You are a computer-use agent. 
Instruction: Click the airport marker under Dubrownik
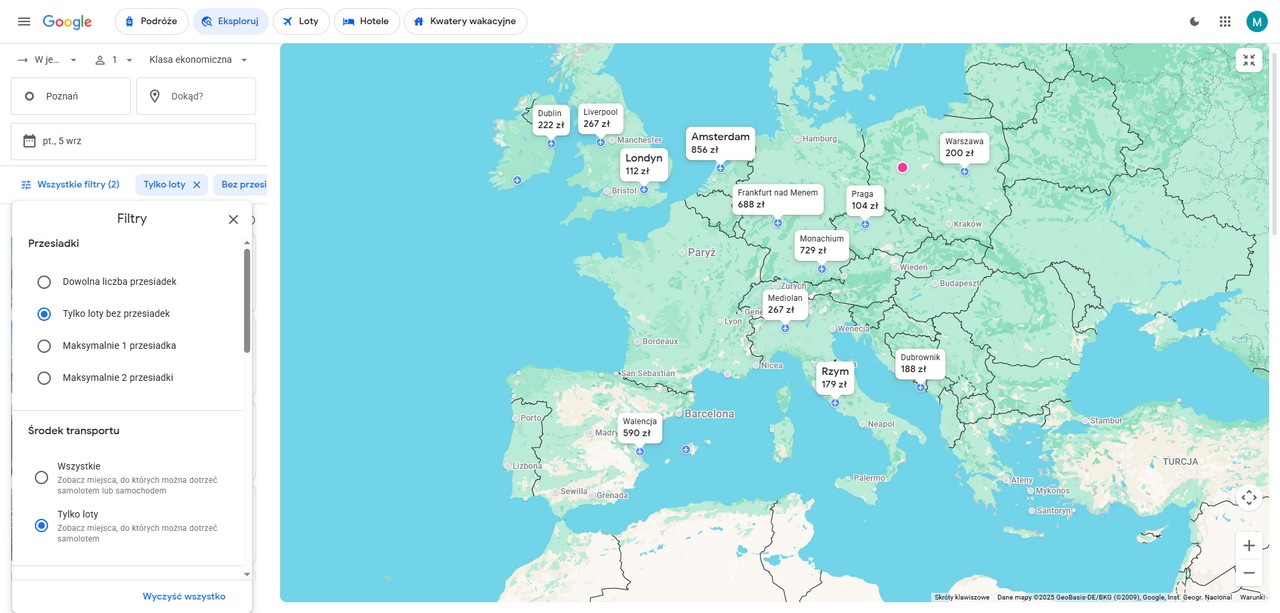tap(920, 387)
